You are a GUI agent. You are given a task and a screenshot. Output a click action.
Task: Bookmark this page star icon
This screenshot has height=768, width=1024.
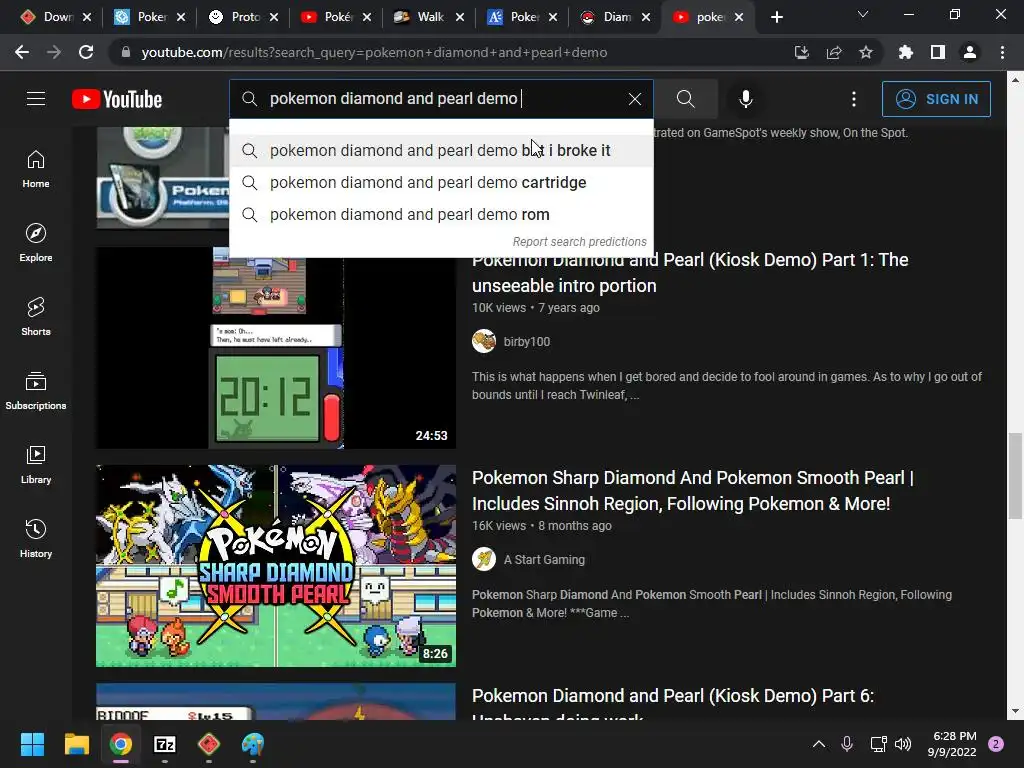(865, 52)
